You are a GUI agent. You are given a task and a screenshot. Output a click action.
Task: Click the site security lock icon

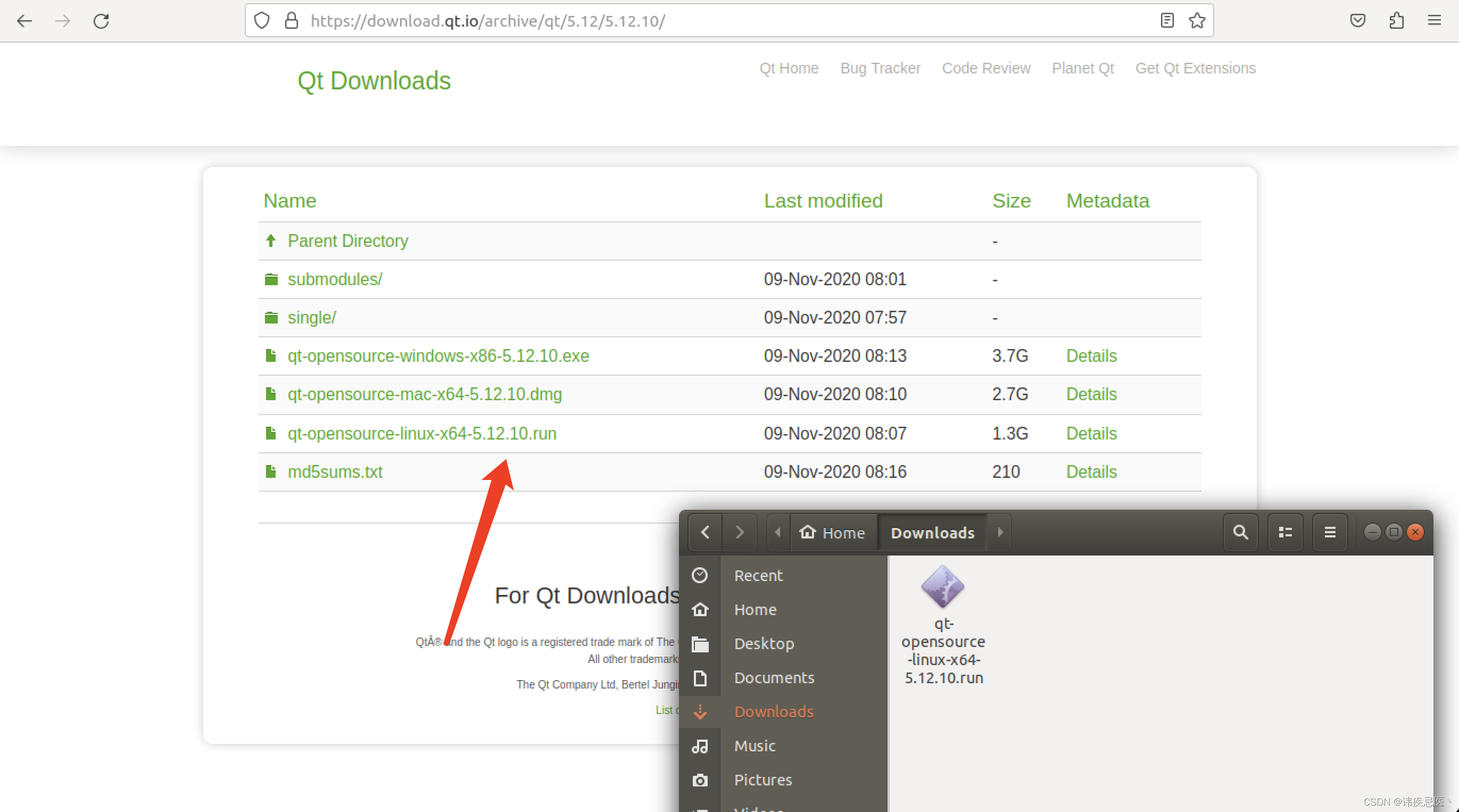[292, 21]
